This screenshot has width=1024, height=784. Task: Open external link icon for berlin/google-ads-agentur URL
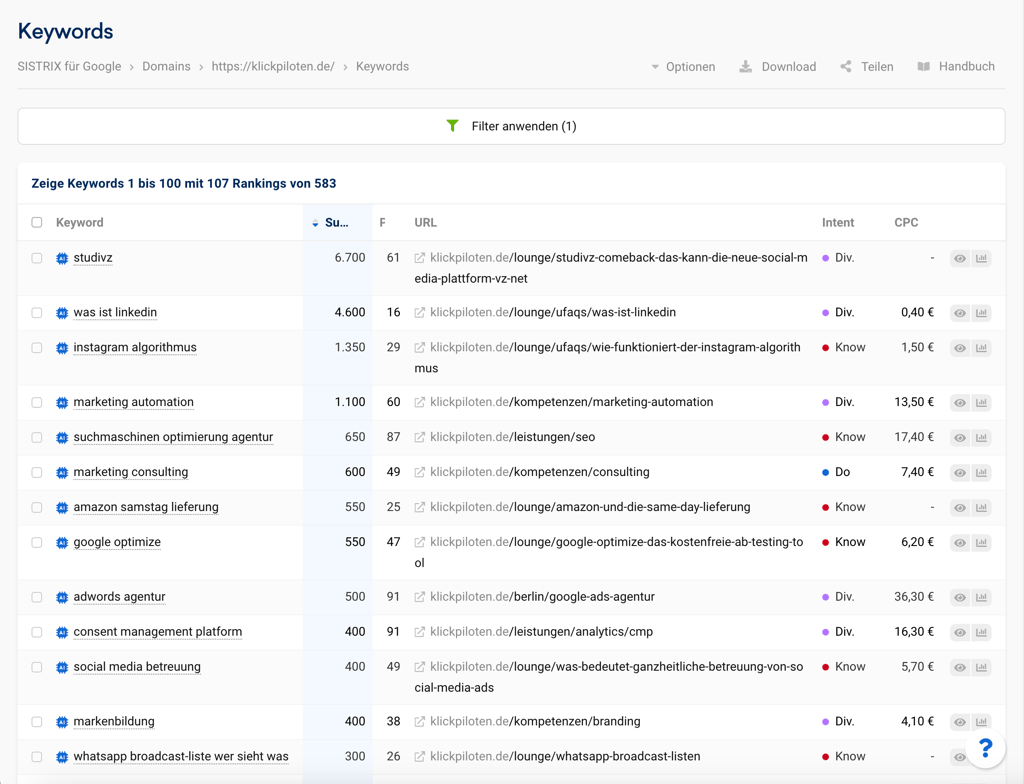pyautogui.click(x=420, y=597)
